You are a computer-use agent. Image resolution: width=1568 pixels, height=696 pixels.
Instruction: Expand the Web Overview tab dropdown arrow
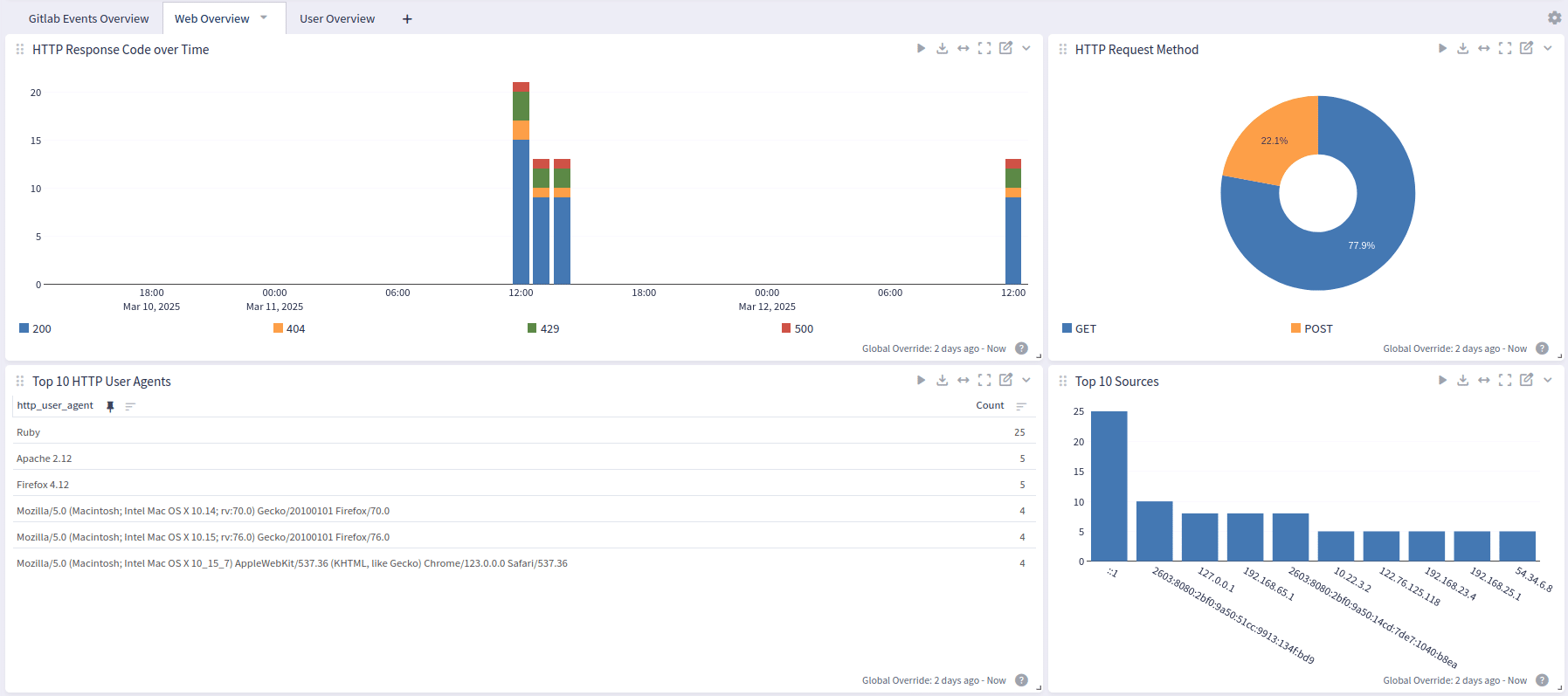pos(264,18)
